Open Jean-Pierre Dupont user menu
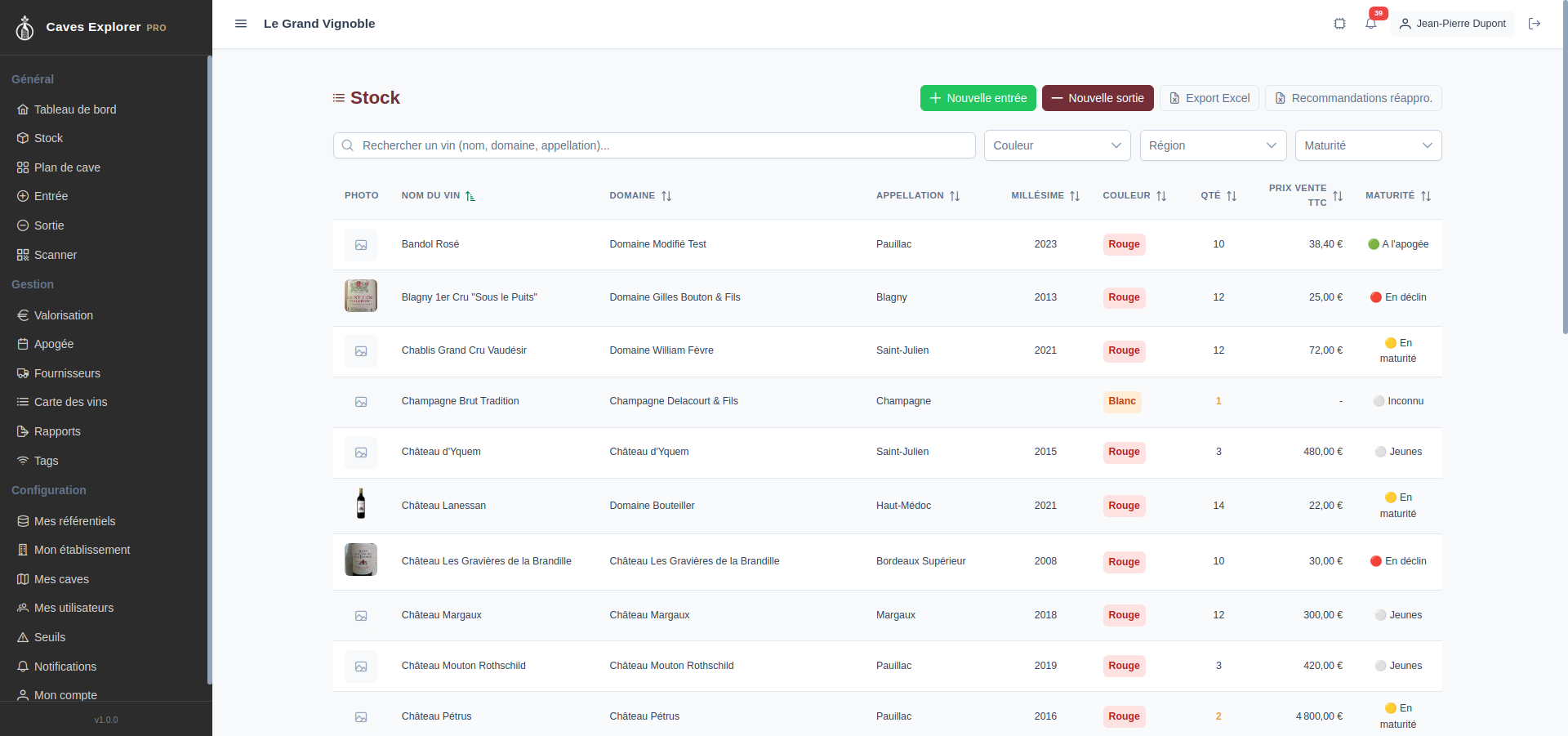The image size is (1568, 736). [1453, 24]
